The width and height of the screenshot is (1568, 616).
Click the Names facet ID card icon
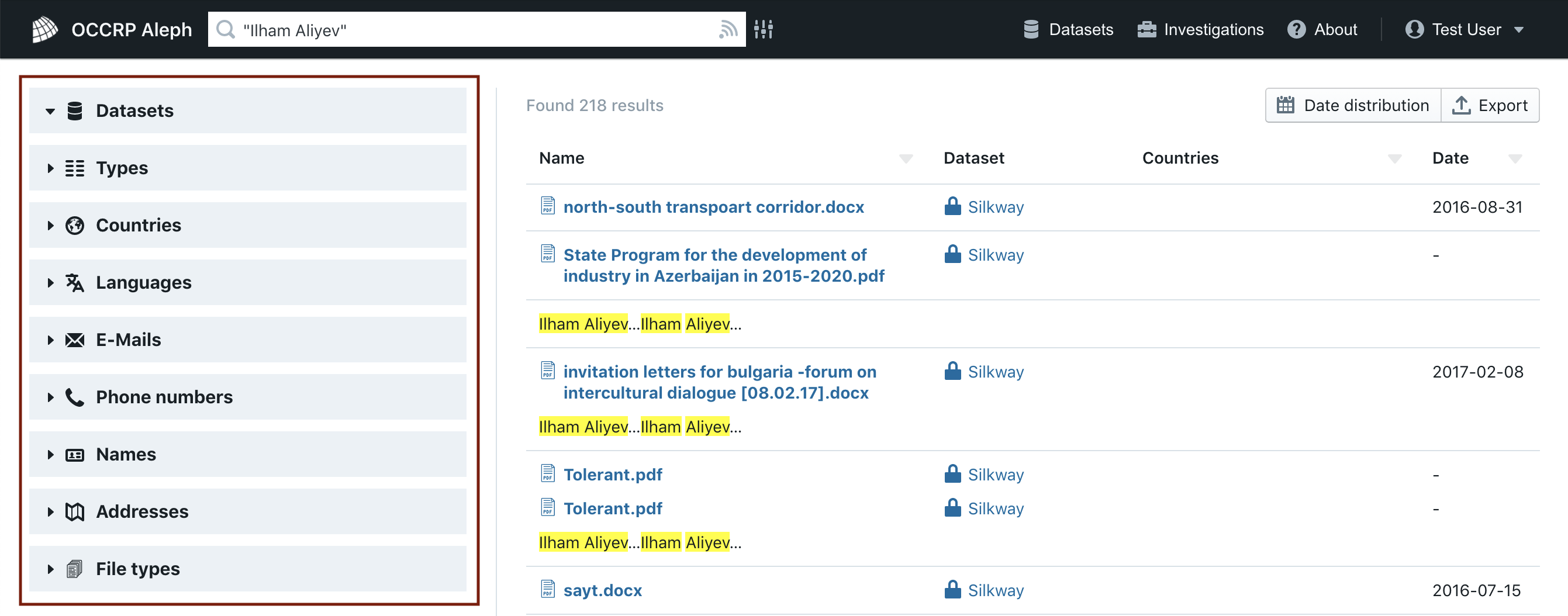tap(75, 455)
